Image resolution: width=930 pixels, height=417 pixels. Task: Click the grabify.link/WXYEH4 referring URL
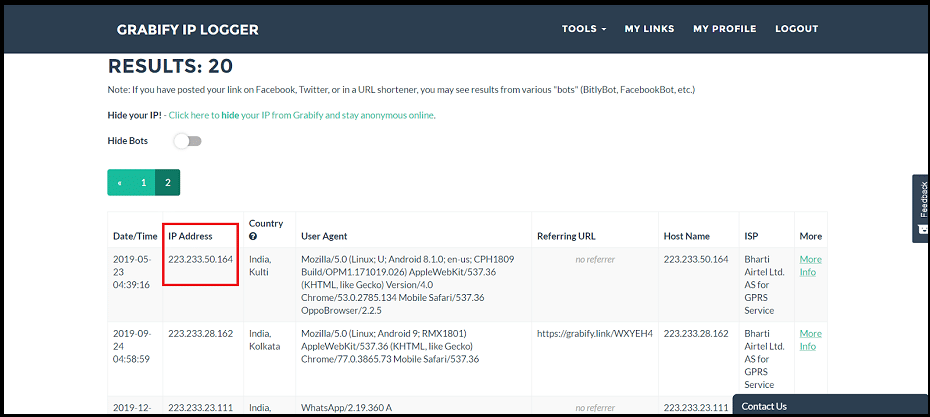595,333
